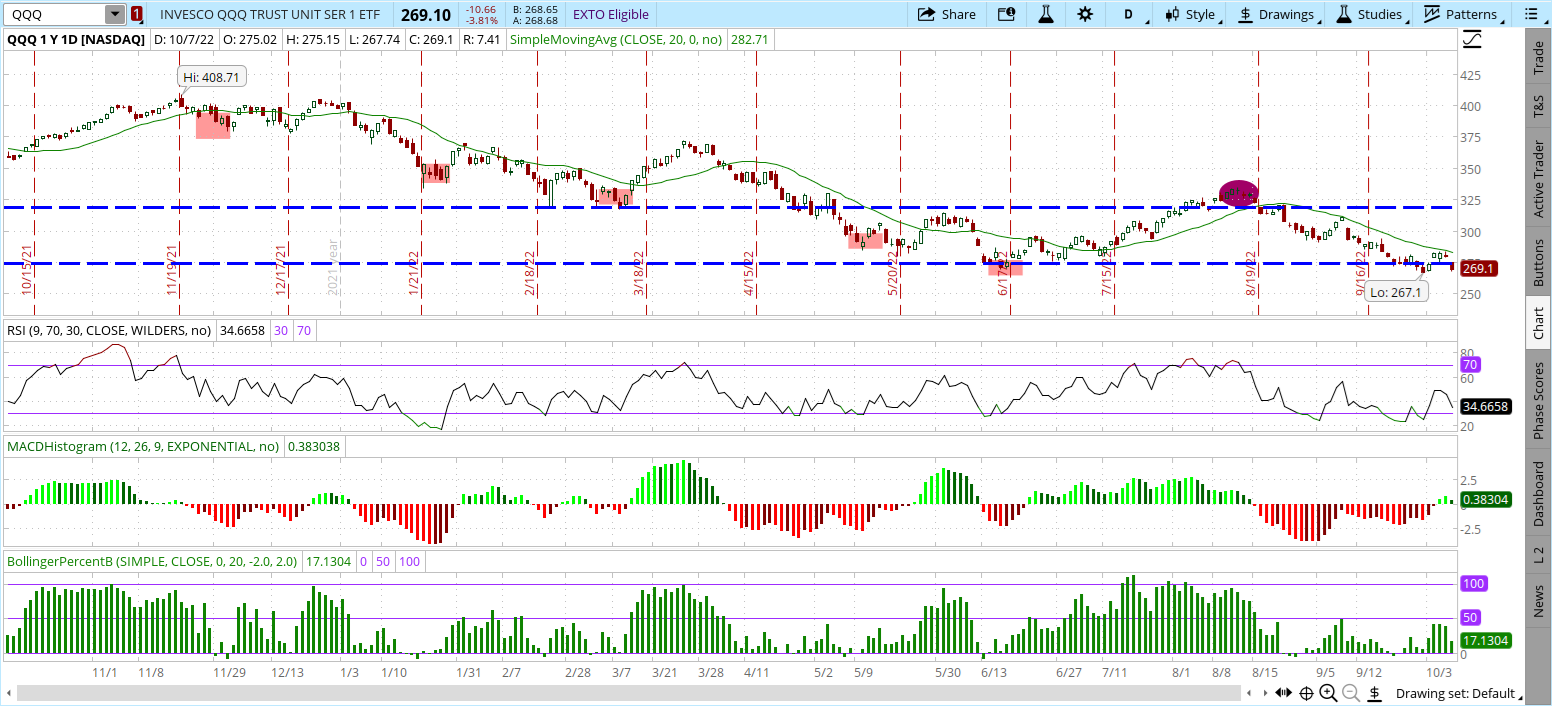The height and width of the screenshot is (706, 1552).
Task: Click the EXTO Eligible label
Action: click(x=610, y=14)
